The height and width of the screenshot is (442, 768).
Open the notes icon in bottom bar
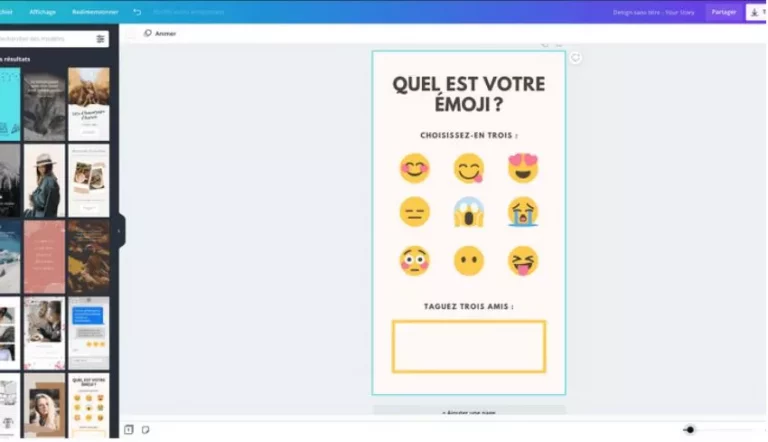[146, 430]
